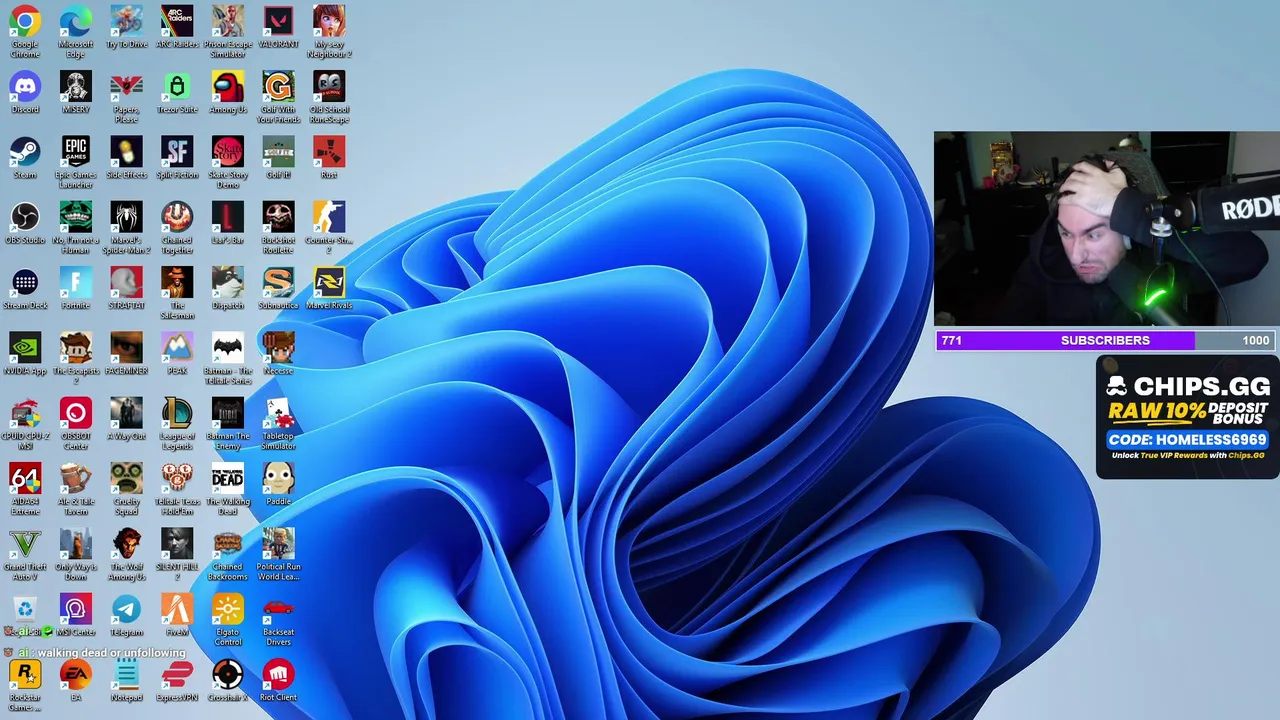This screenshot has width=1280, height=720.
Task: Launch OBSBOT Center from the desktop
Action: click(76, 413)
